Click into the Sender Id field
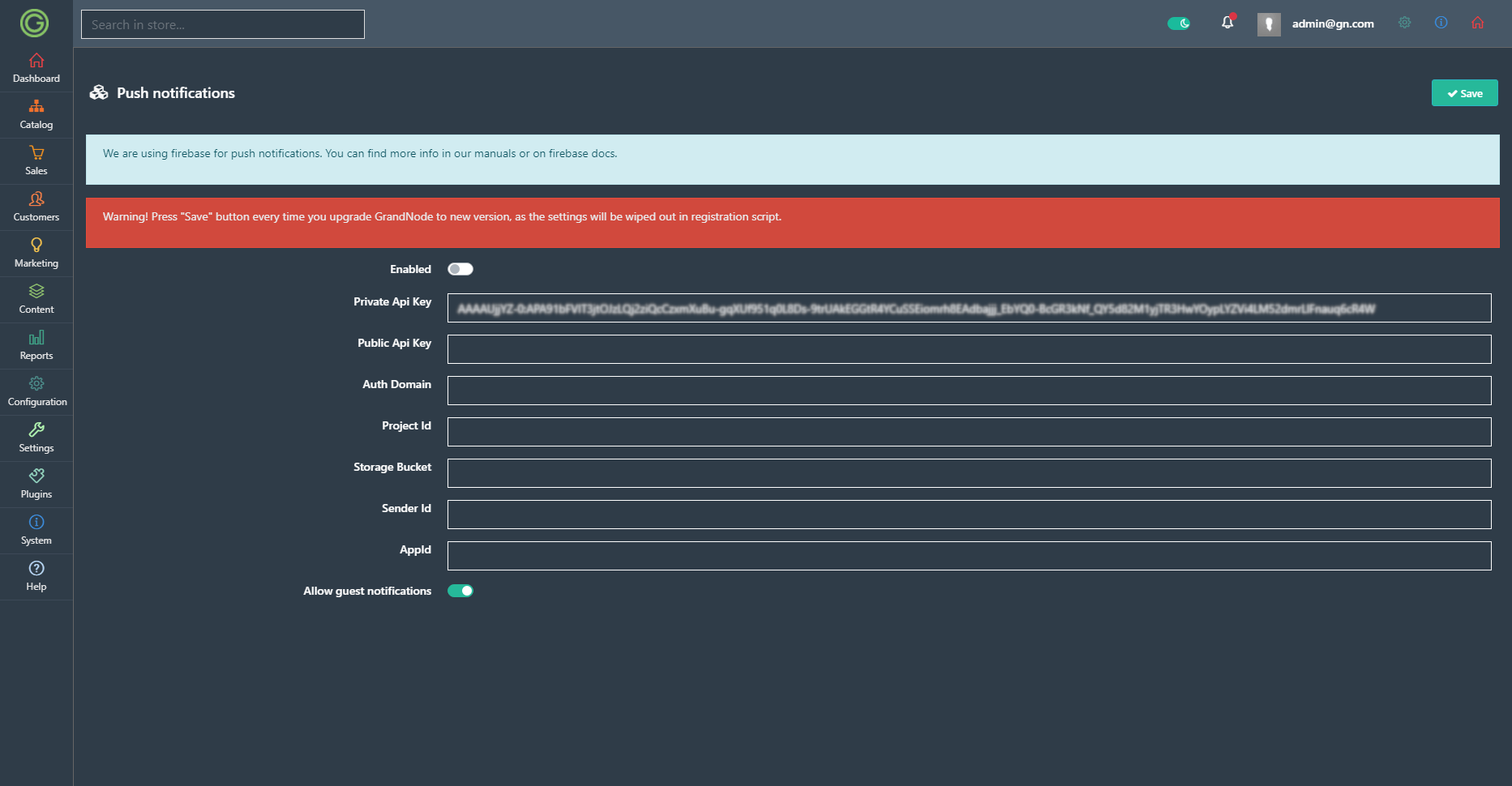Screen dimensions: 1512x786 pyautogui.click(x=969, y=515)
